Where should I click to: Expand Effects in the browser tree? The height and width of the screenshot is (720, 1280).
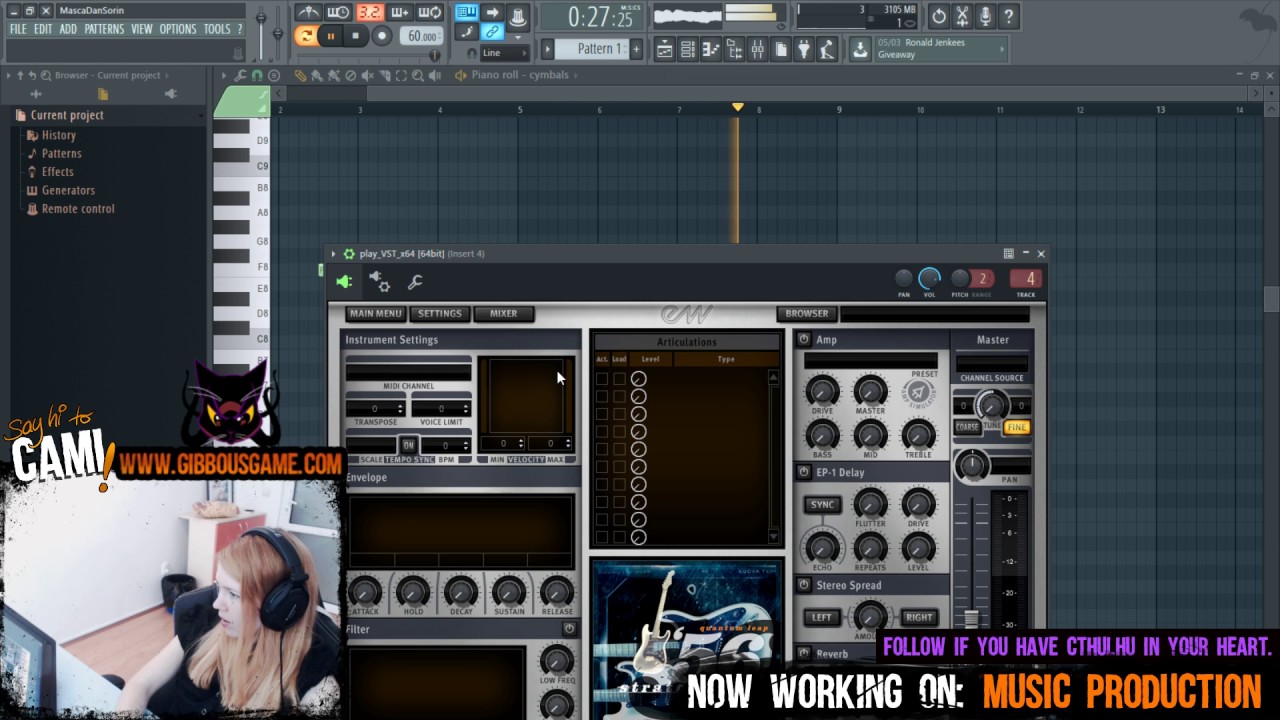point(57,172)
